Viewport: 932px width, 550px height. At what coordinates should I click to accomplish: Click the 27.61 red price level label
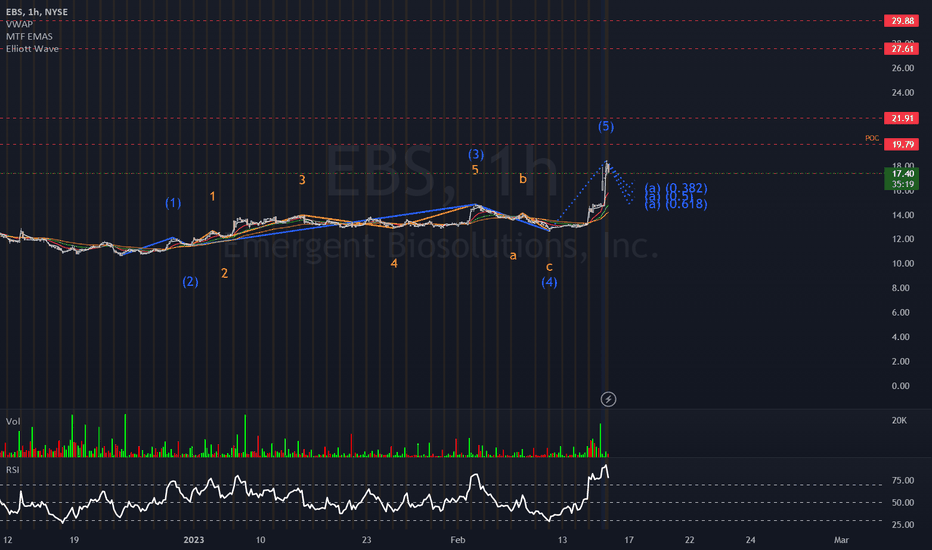pos(902,49)
